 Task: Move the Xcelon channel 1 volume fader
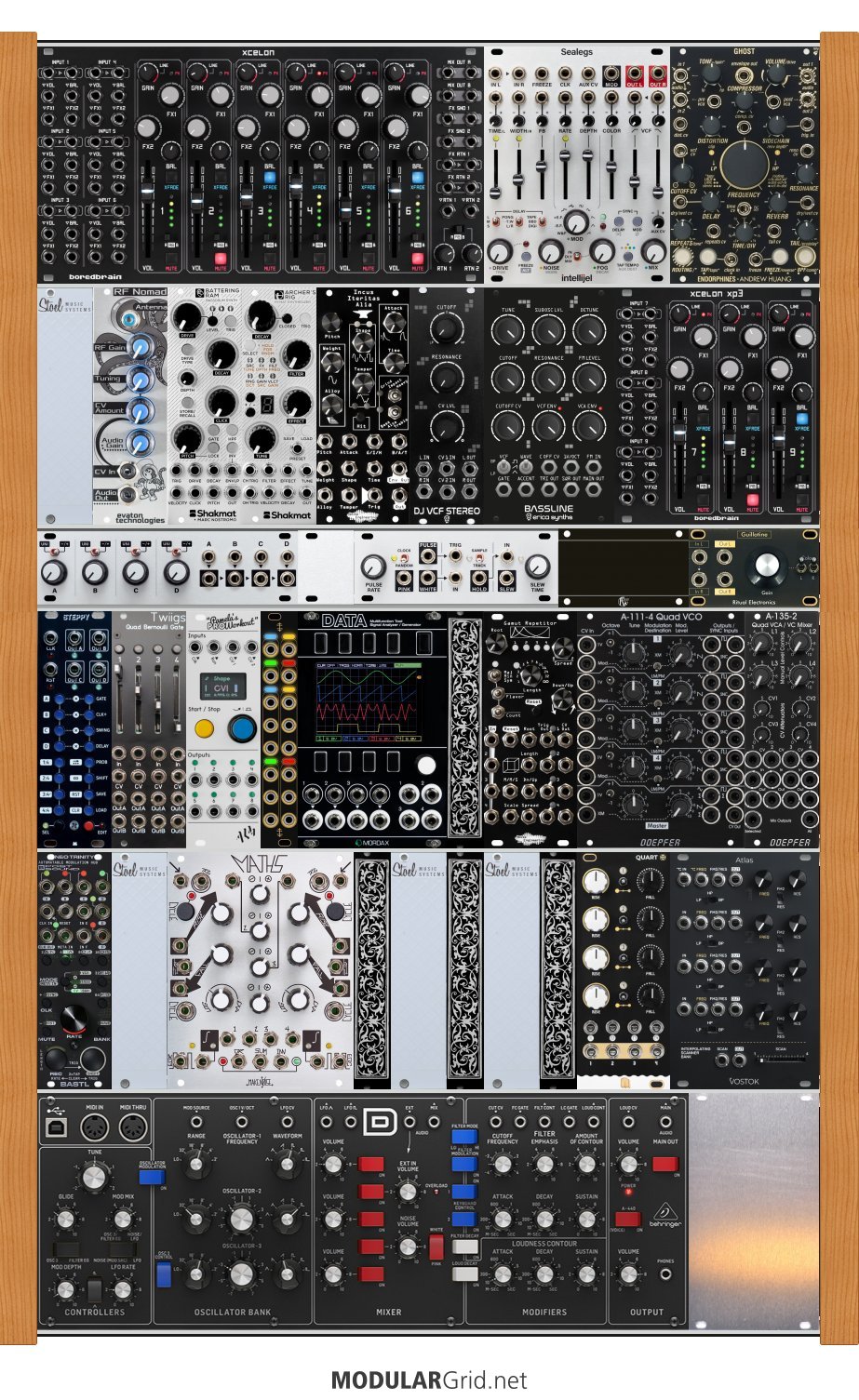147,190
